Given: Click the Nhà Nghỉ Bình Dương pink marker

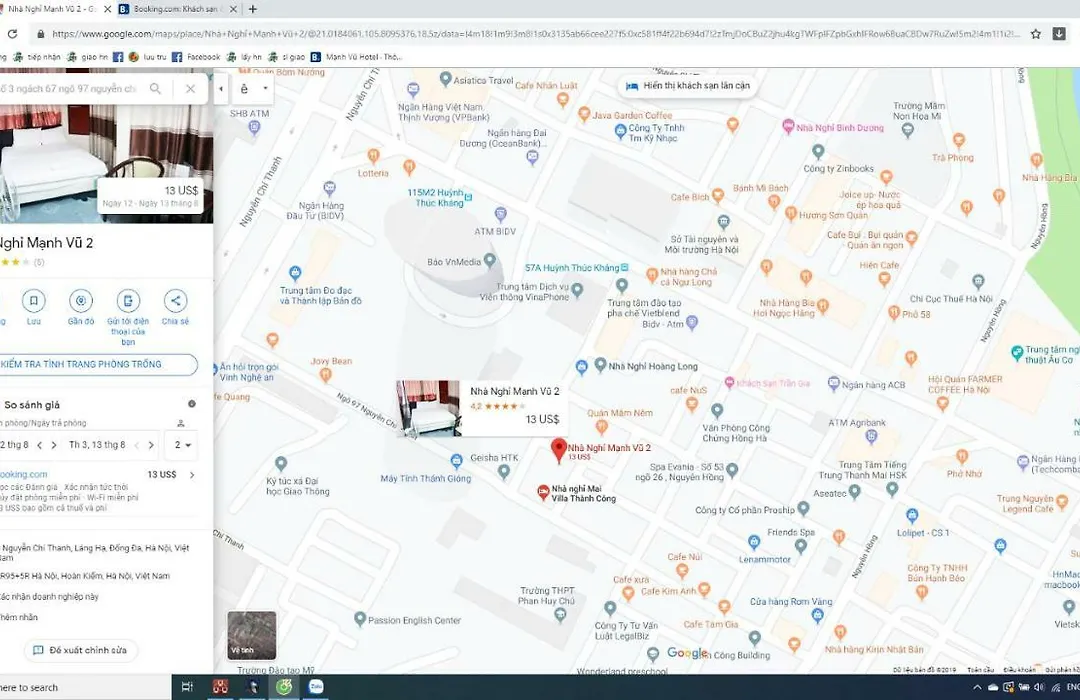Looking at the screenshot, I should click(788, 127).
